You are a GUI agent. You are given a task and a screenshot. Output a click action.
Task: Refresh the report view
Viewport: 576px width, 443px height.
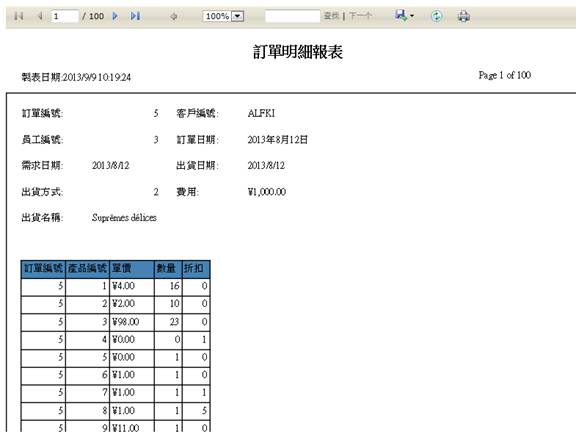436,16
